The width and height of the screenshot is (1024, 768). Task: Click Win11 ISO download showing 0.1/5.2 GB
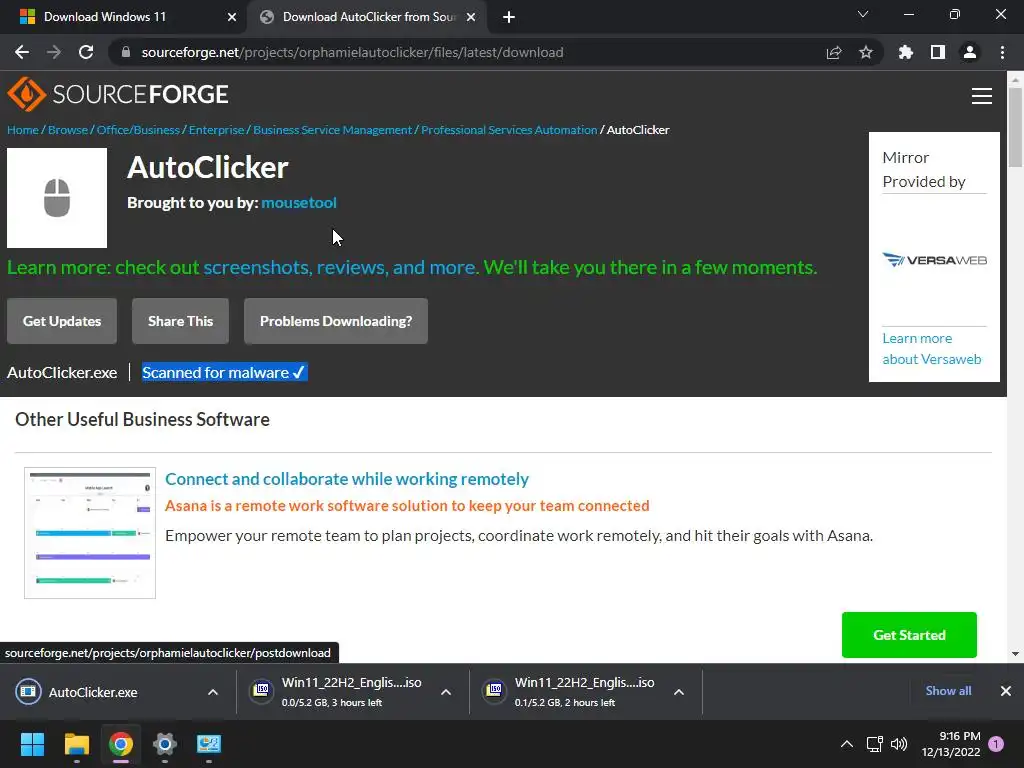pyautogui.click(x=568, y=692)
